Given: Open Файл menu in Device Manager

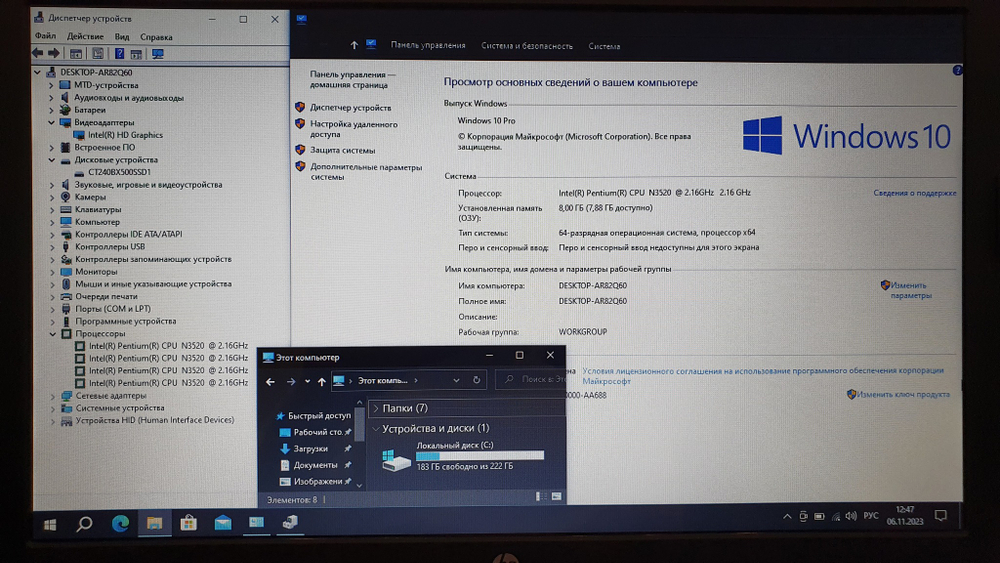Looking at the screenshot, I should (x=45, y=36).
